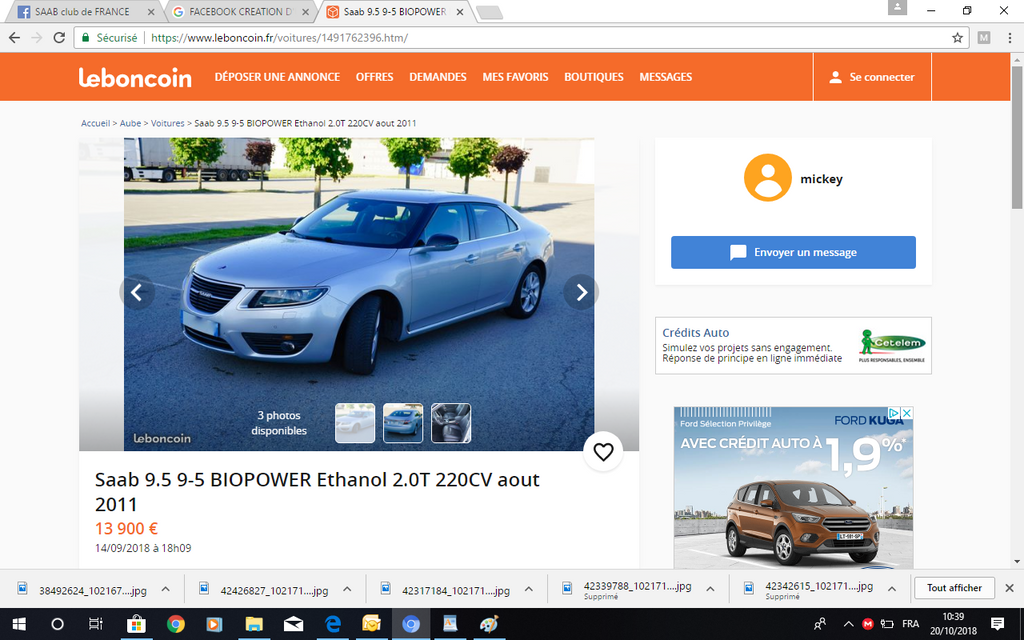Click the M extension icon beside the address bar
Screen dimensions: 1024x640
click(984, 38)
